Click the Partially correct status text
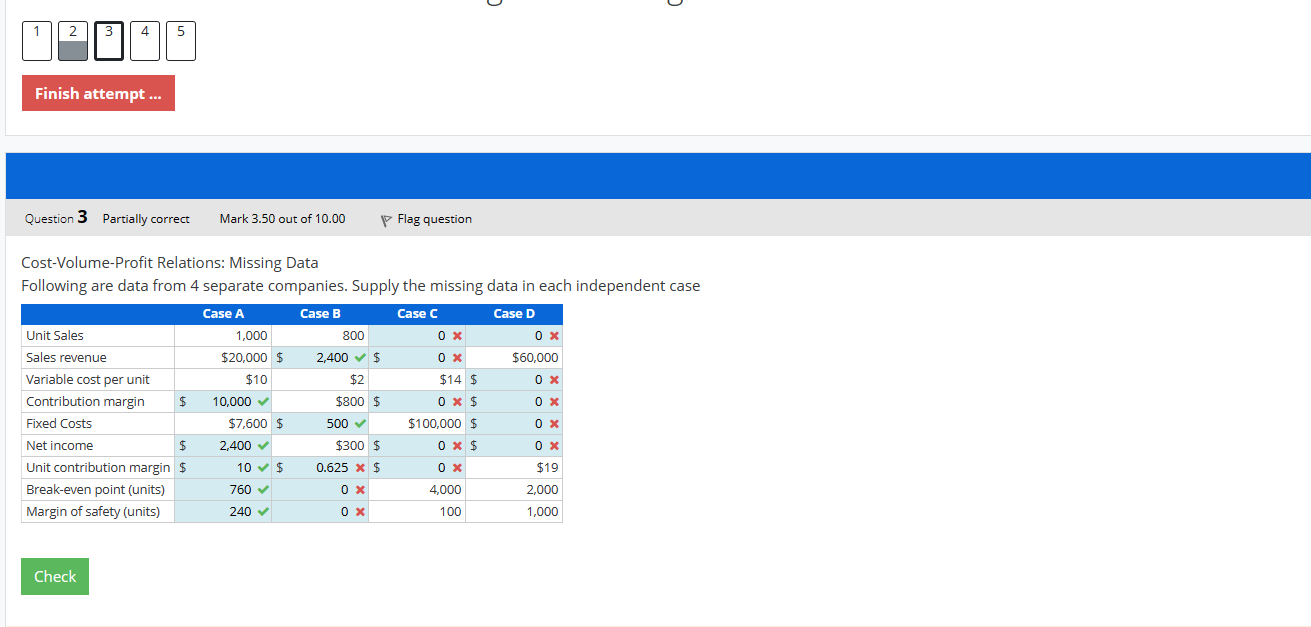Screen dimensions: 1311x627 [x=146, y=219]
